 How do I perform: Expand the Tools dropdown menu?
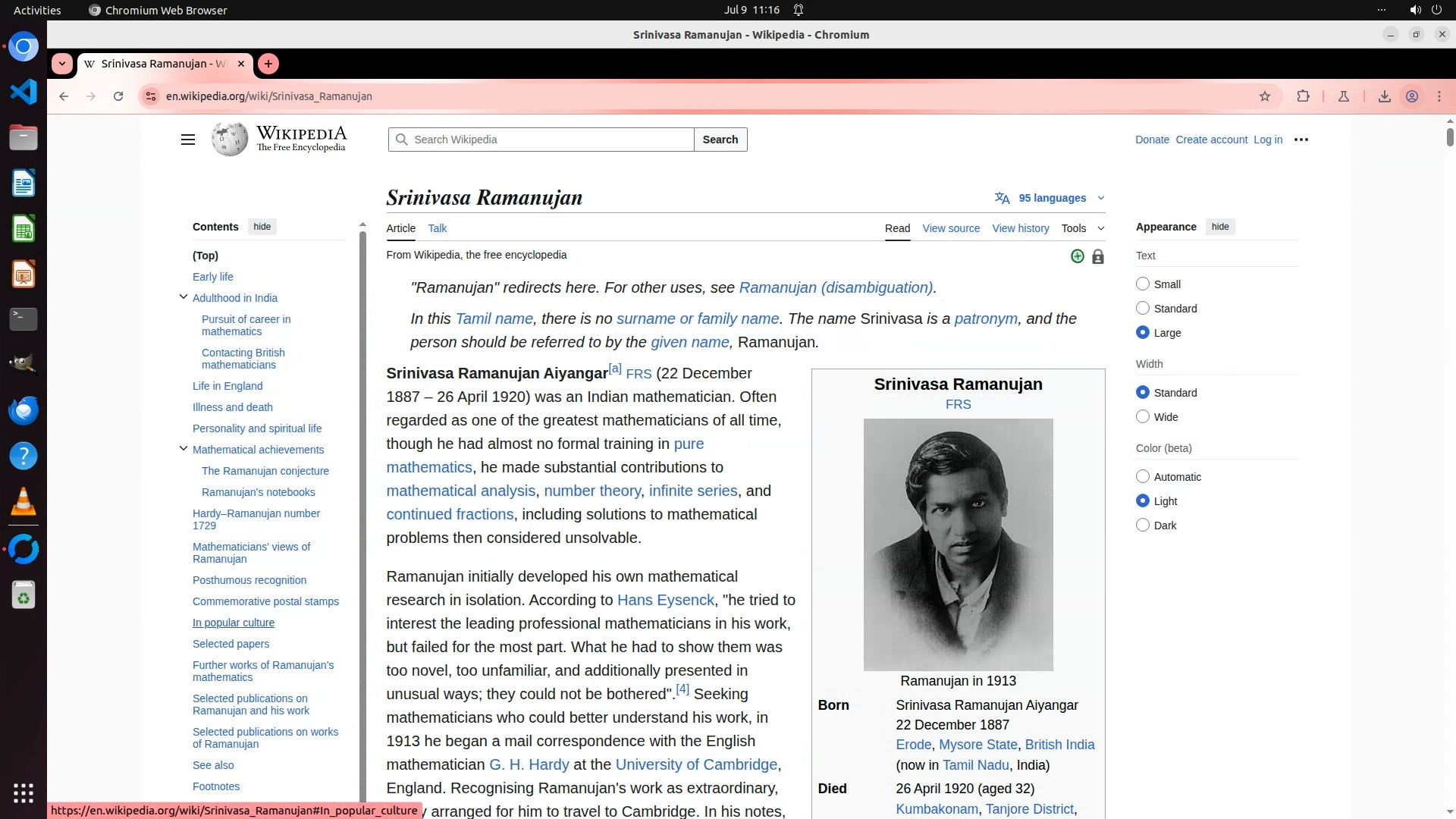tap(1082, 228)
